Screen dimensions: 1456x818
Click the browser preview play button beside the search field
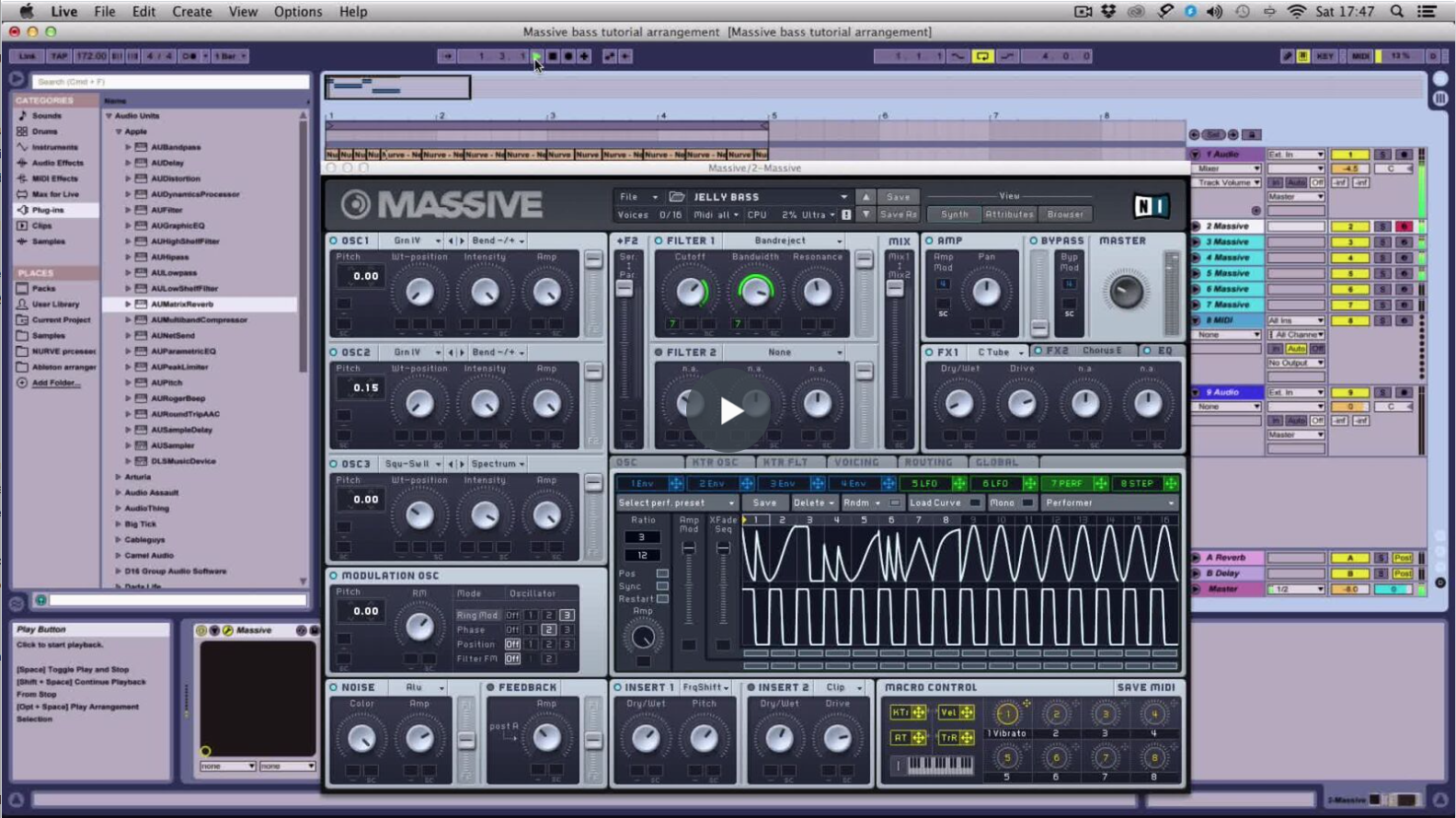pos(17,80)
